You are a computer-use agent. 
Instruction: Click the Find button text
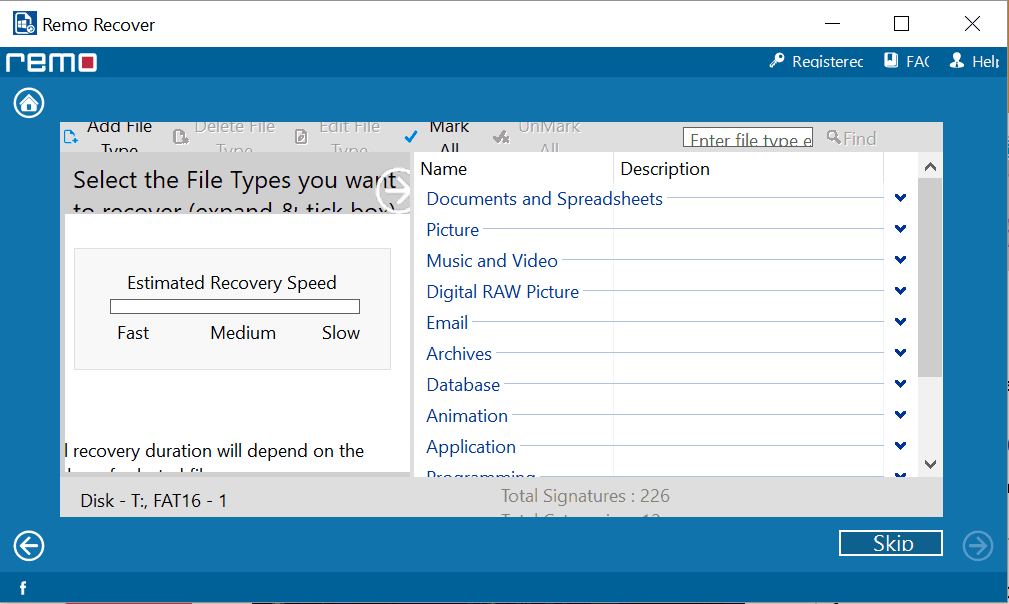pyautogui.click(x=860, y=138)
